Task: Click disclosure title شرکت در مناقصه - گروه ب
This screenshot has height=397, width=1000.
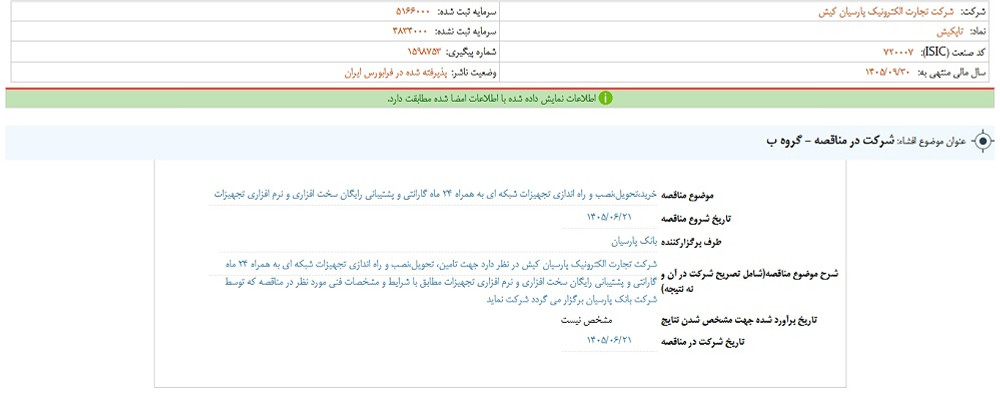Action: pos(830,140)
